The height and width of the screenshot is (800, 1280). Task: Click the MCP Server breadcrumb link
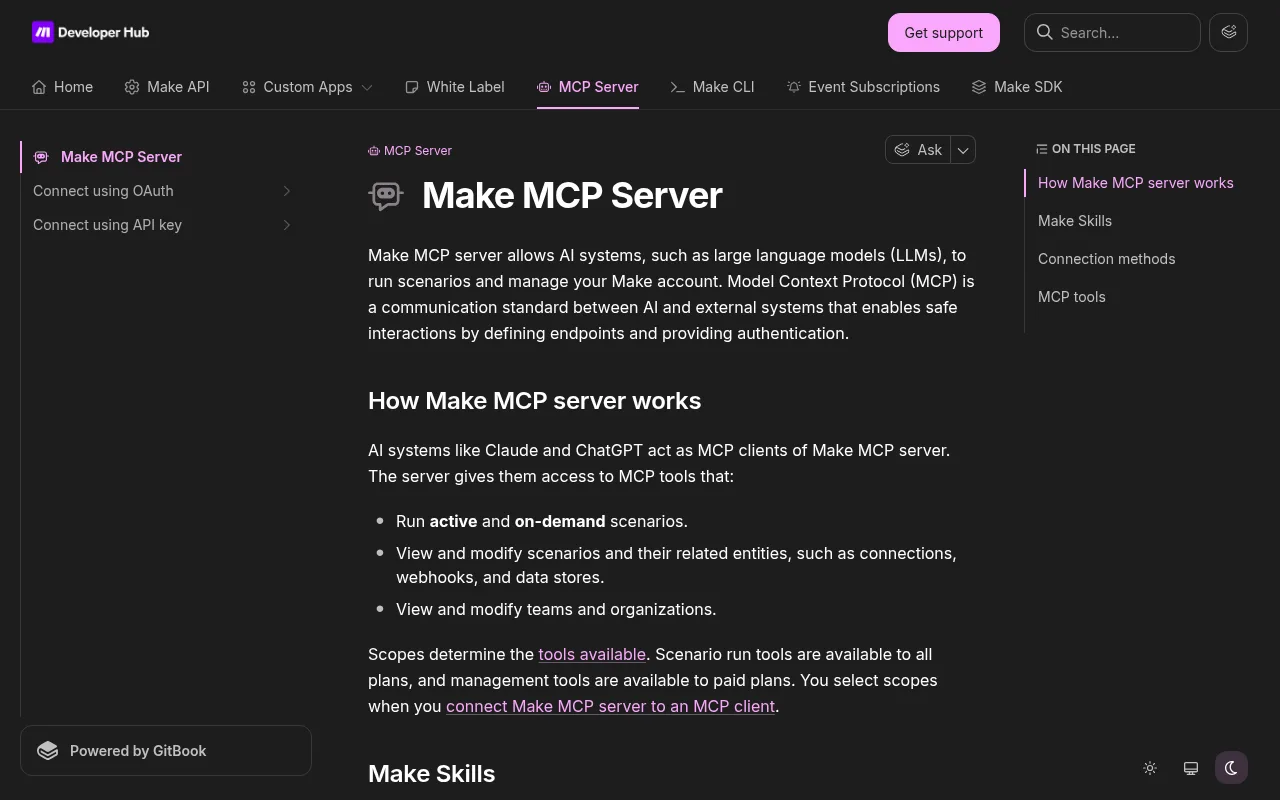pos(410,151)
